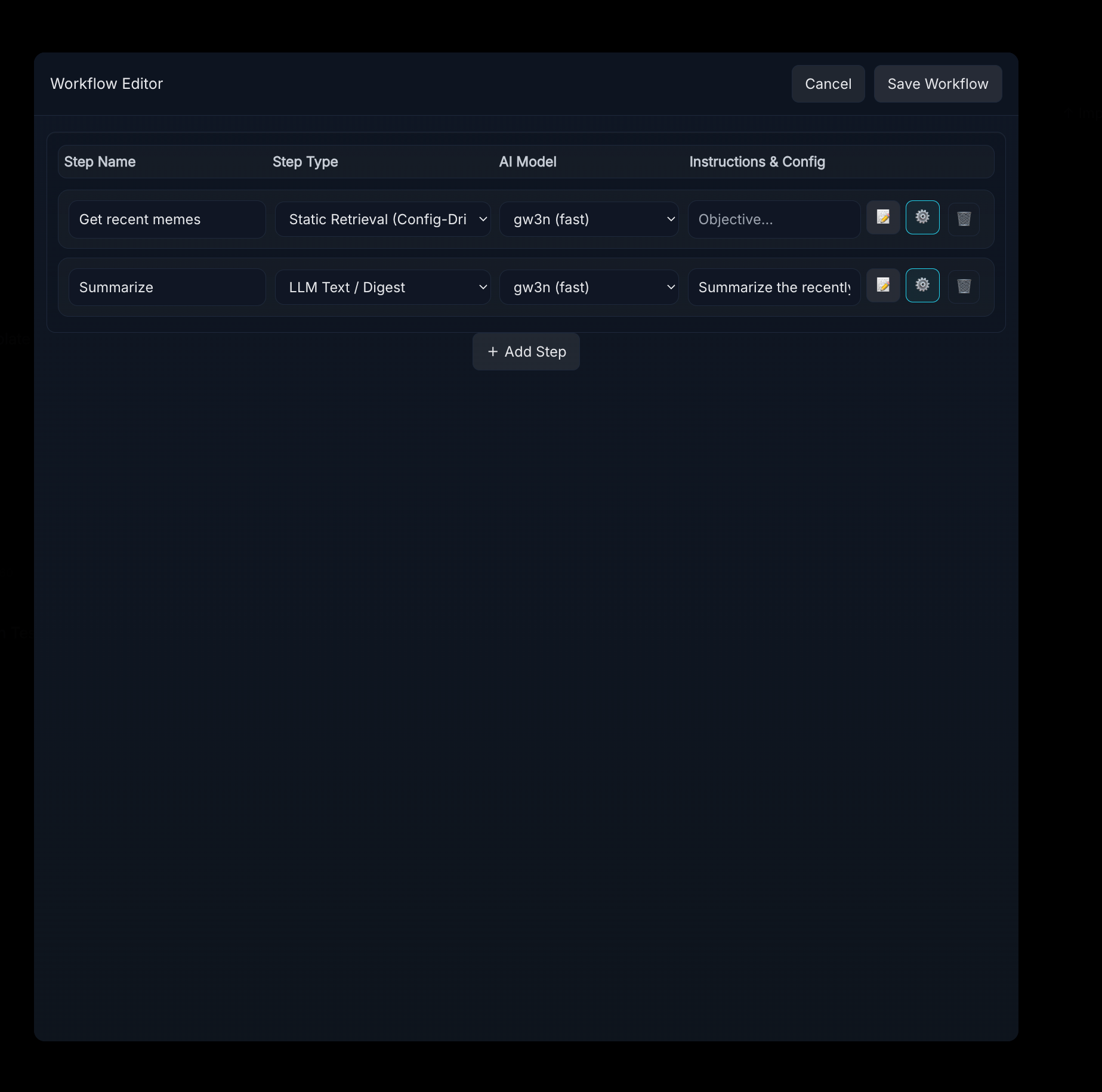Open the note editor for Summarize step
This screenshot has width=1102, height=1092.
point(883,286)
